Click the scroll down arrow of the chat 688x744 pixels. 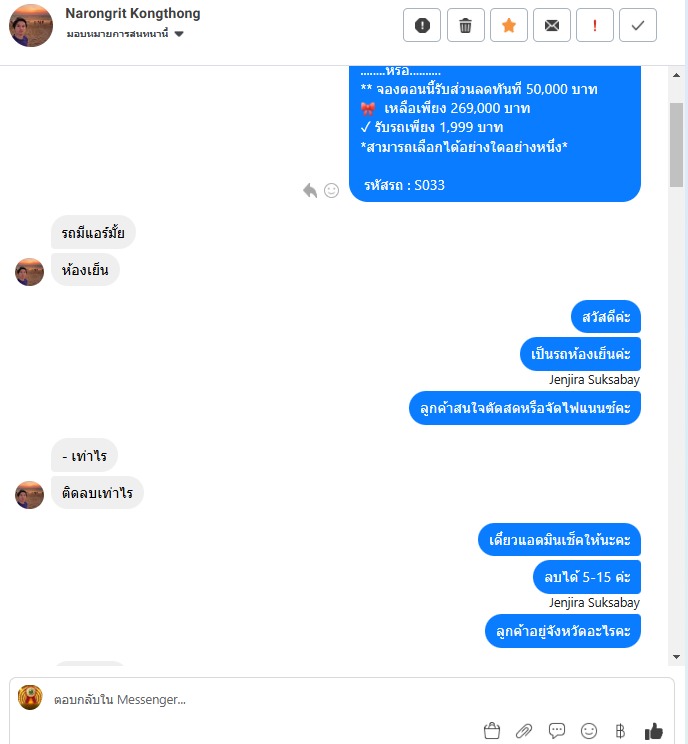click(677, 657)
